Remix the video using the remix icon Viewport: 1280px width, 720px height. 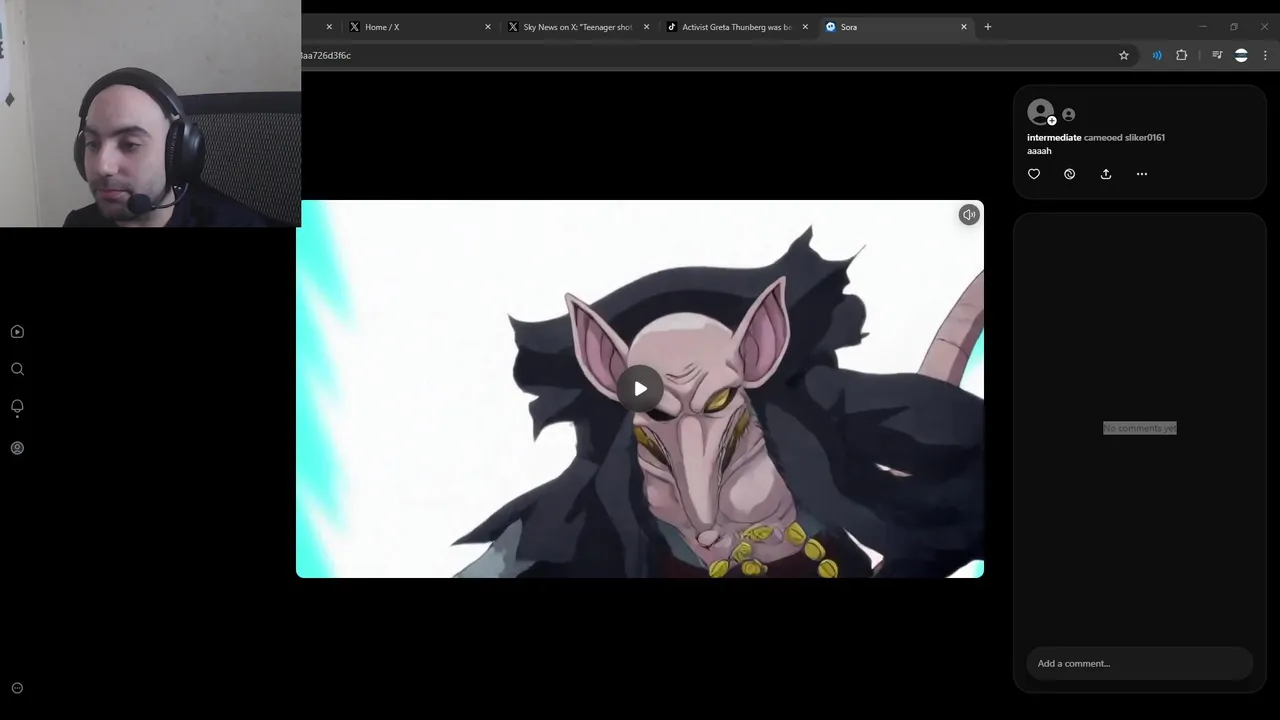click(x=1069, y=174)
